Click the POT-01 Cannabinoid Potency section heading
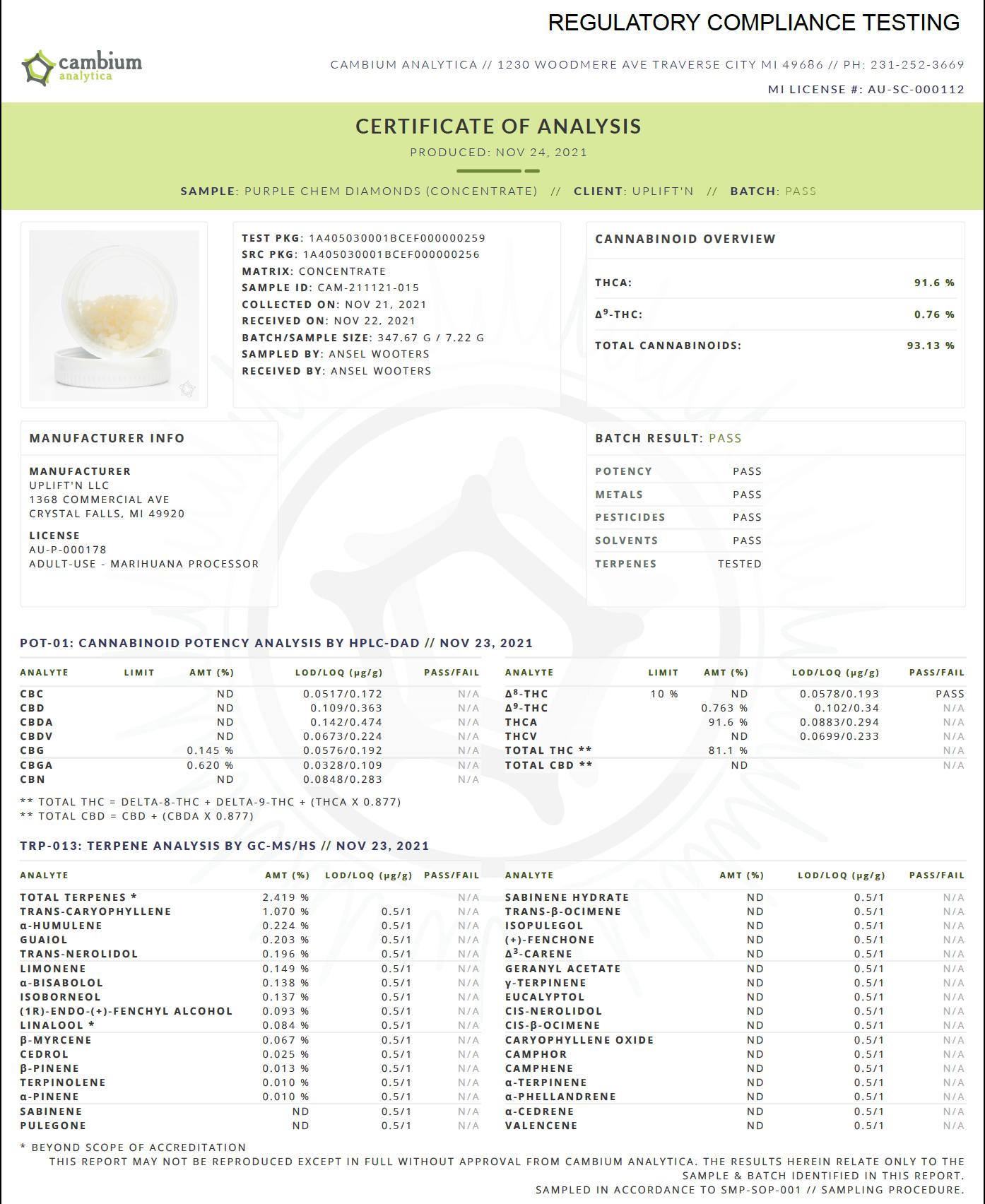Viewport: 985px width, 1204px height. pos(276,643)
